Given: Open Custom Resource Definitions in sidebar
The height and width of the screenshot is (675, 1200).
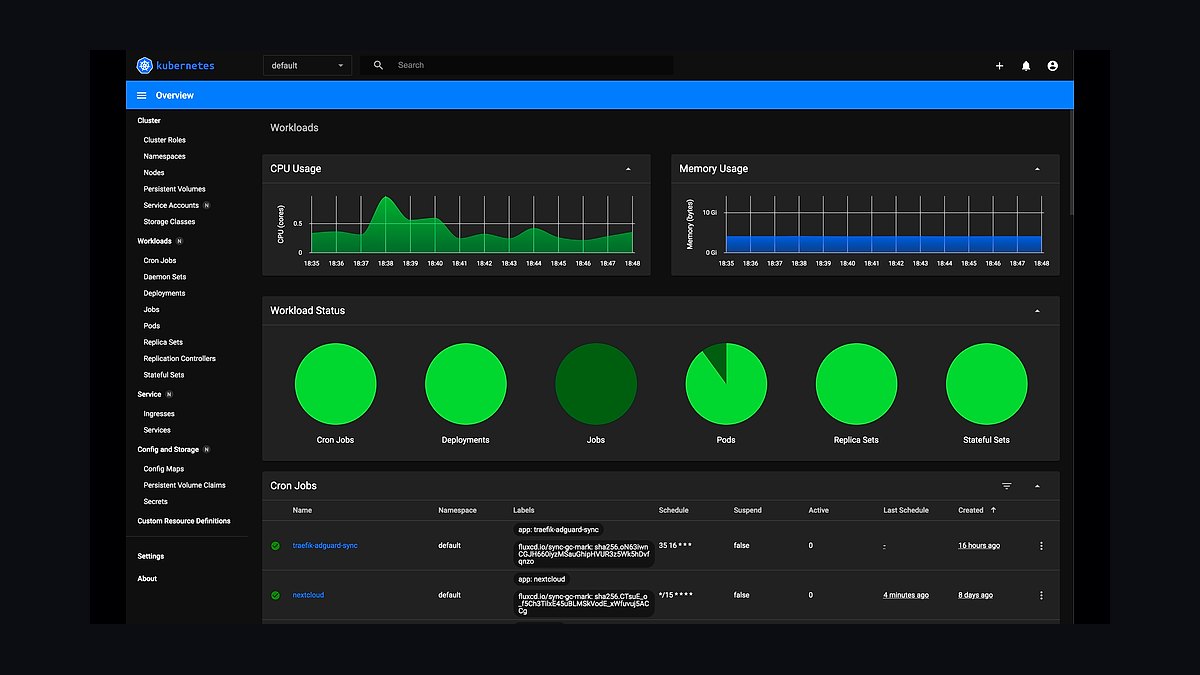Looking at the screenshot, I should [x=184, y=521].
